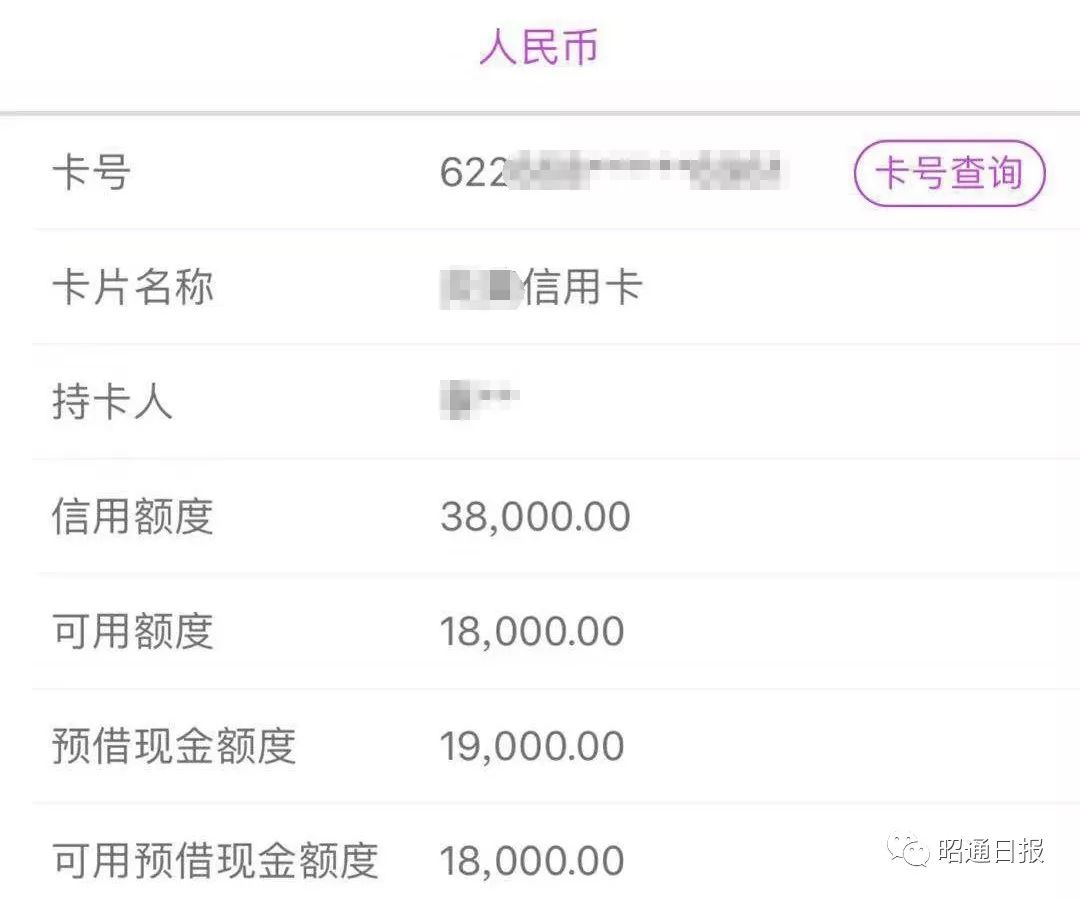Click the 卡片名称 label
Screen dimensions: 1080x899
pyautogui.click(x=133, y=287)
